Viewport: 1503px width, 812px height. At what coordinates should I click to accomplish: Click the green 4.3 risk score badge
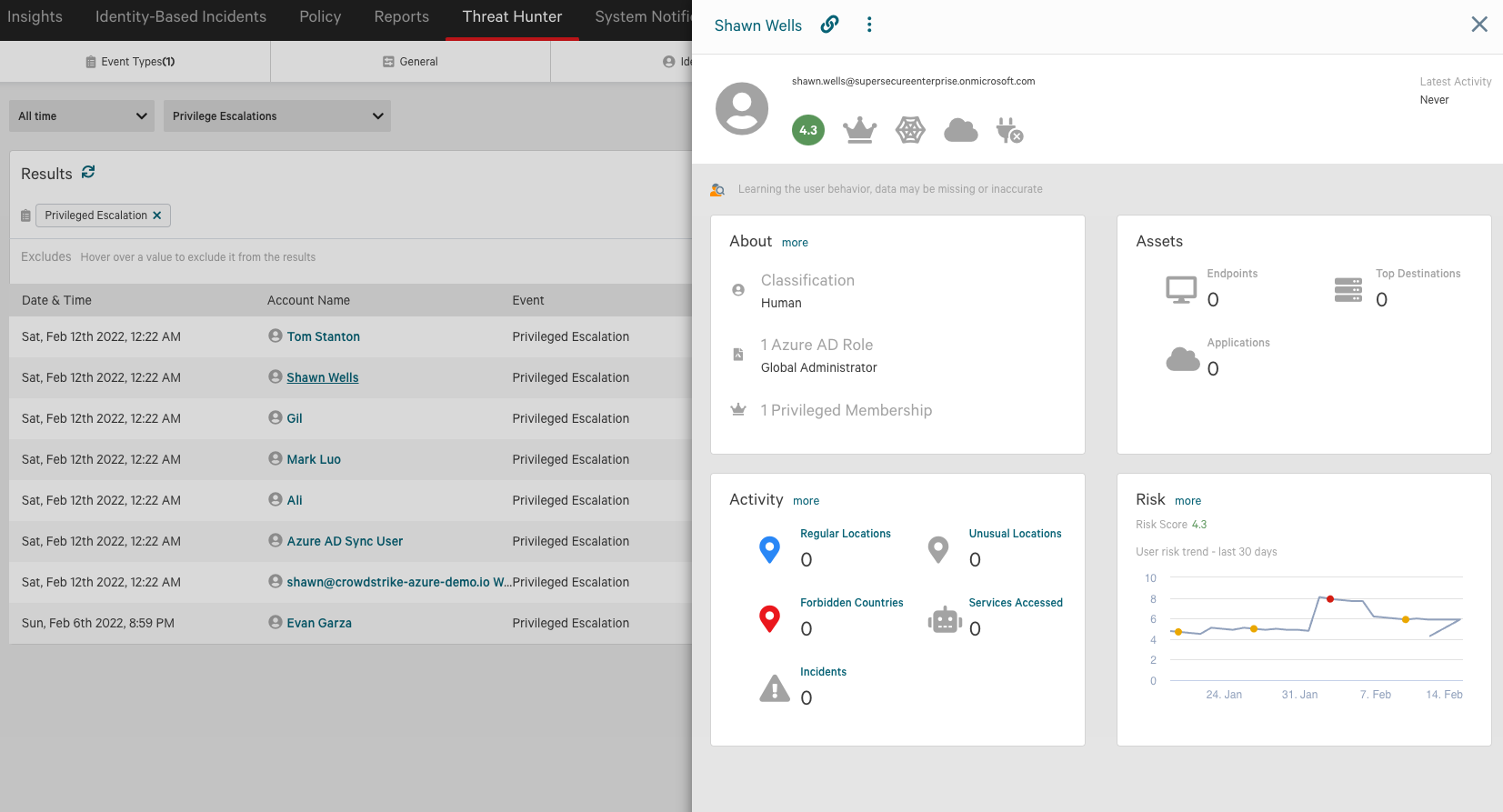click(x=808, y=130)
